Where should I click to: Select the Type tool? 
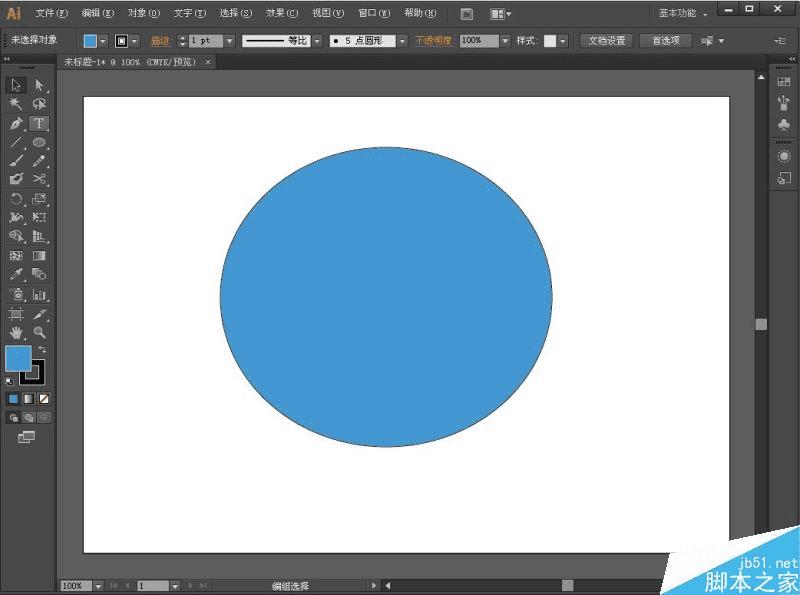click(x=39, y=124)
